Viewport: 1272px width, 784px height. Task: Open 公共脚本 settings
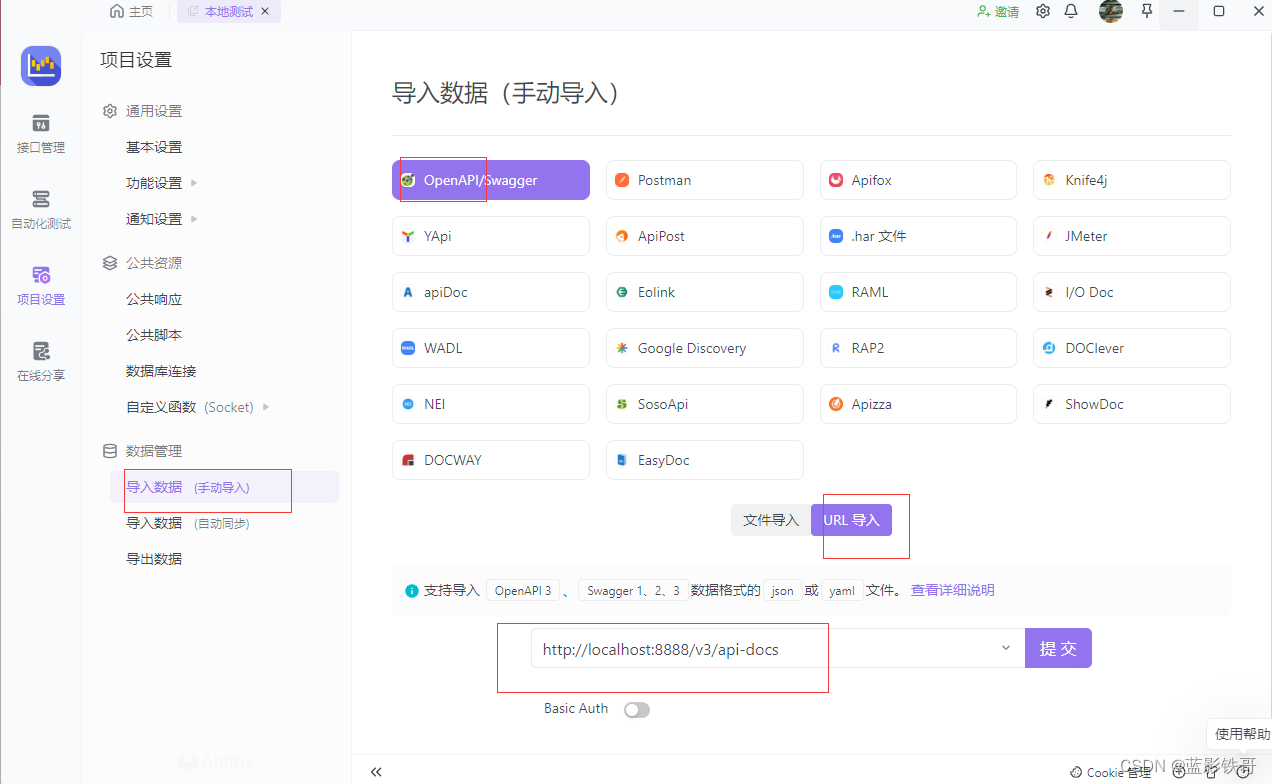(154, 335)
